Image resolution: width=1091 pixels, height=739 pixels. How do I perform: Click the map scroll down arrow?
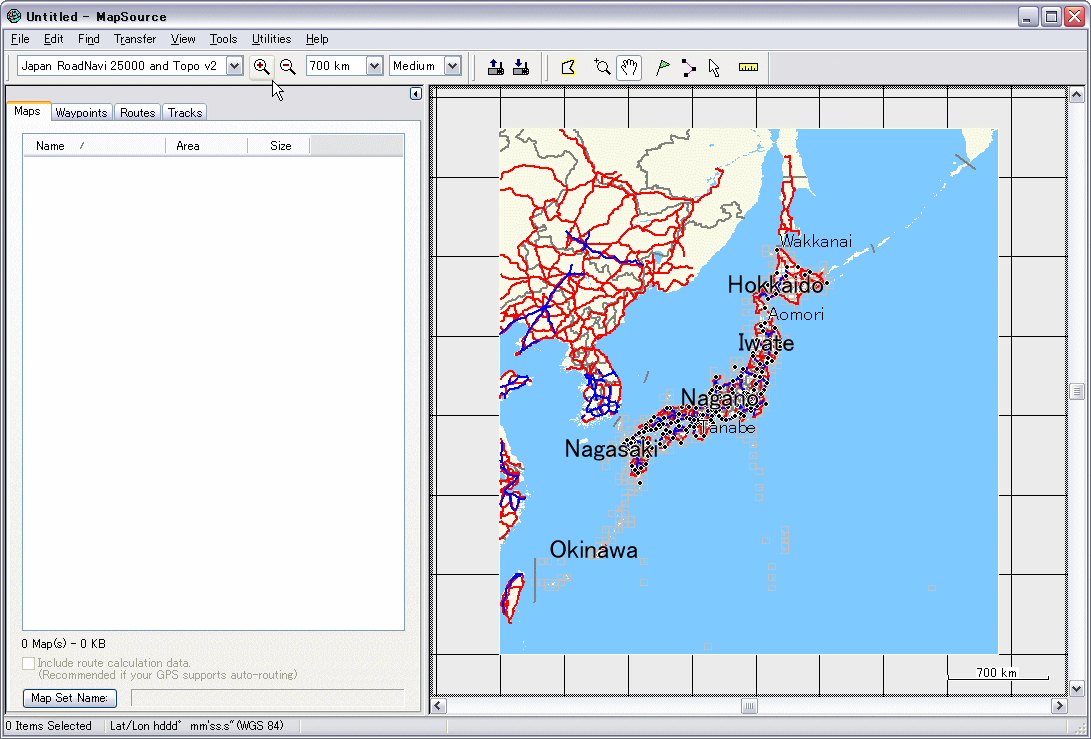pos(1076,688)
